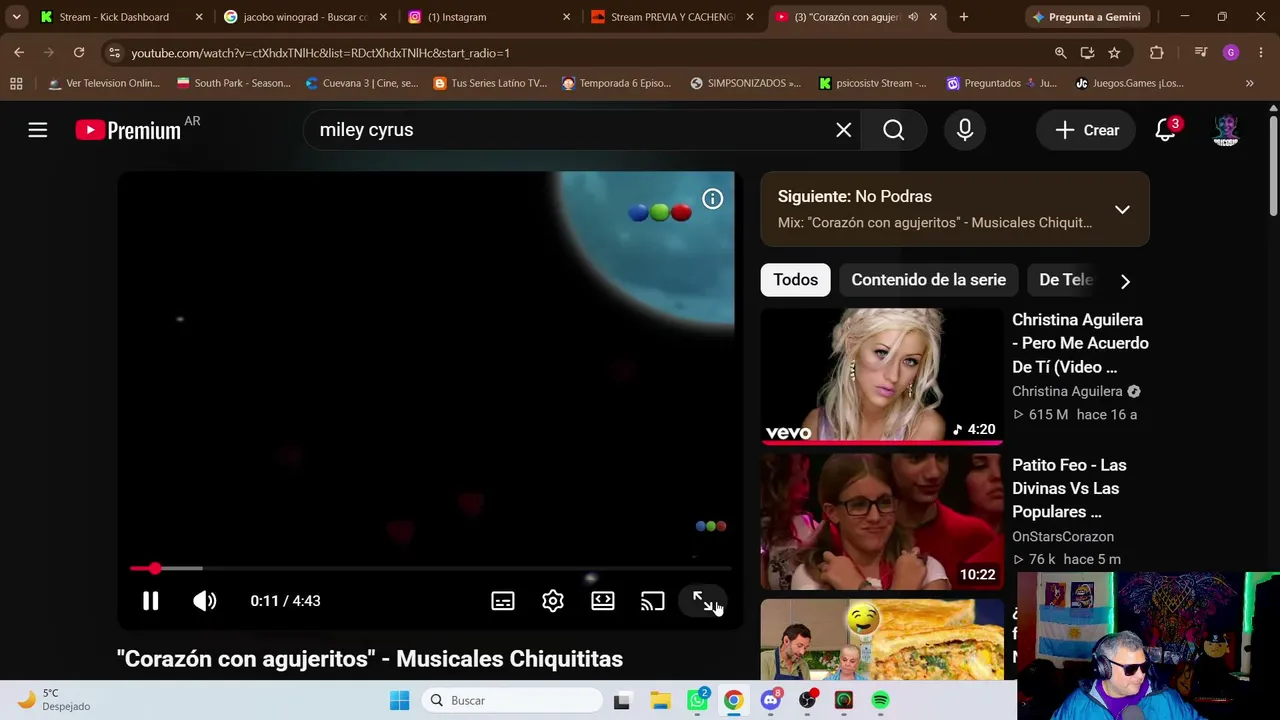Expand the Mix playlist panel chevron
Screen dimensions: 1280x720
(x=1122, y=210)
